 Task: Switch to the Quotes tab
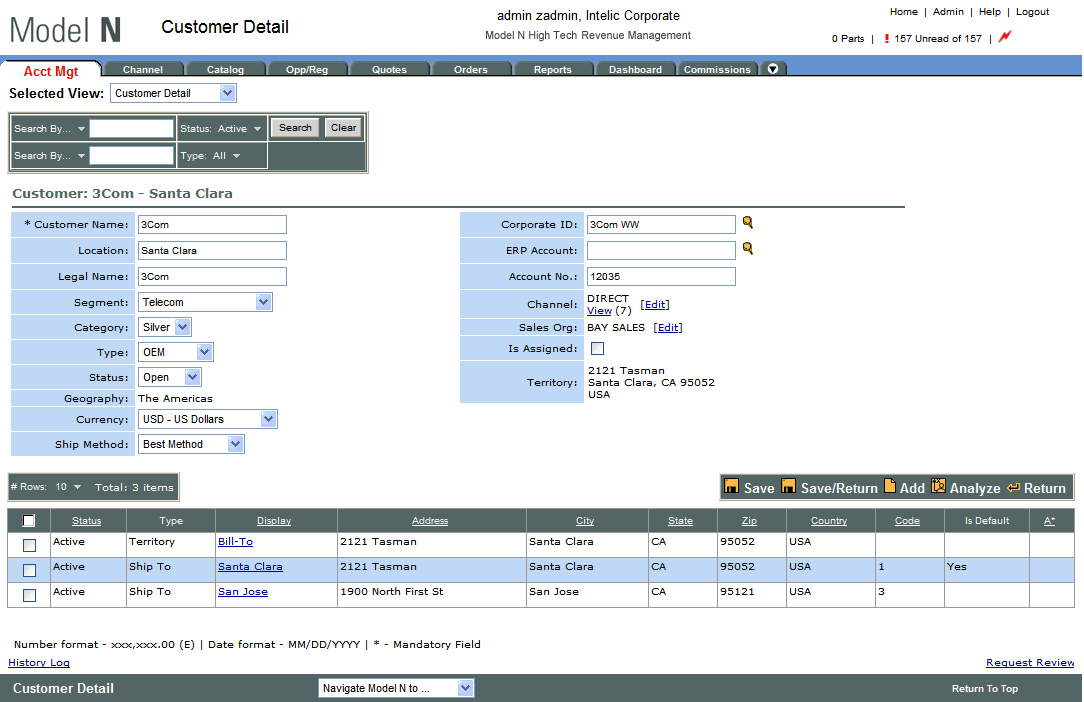pyautogui.click(x=389, y=69)
